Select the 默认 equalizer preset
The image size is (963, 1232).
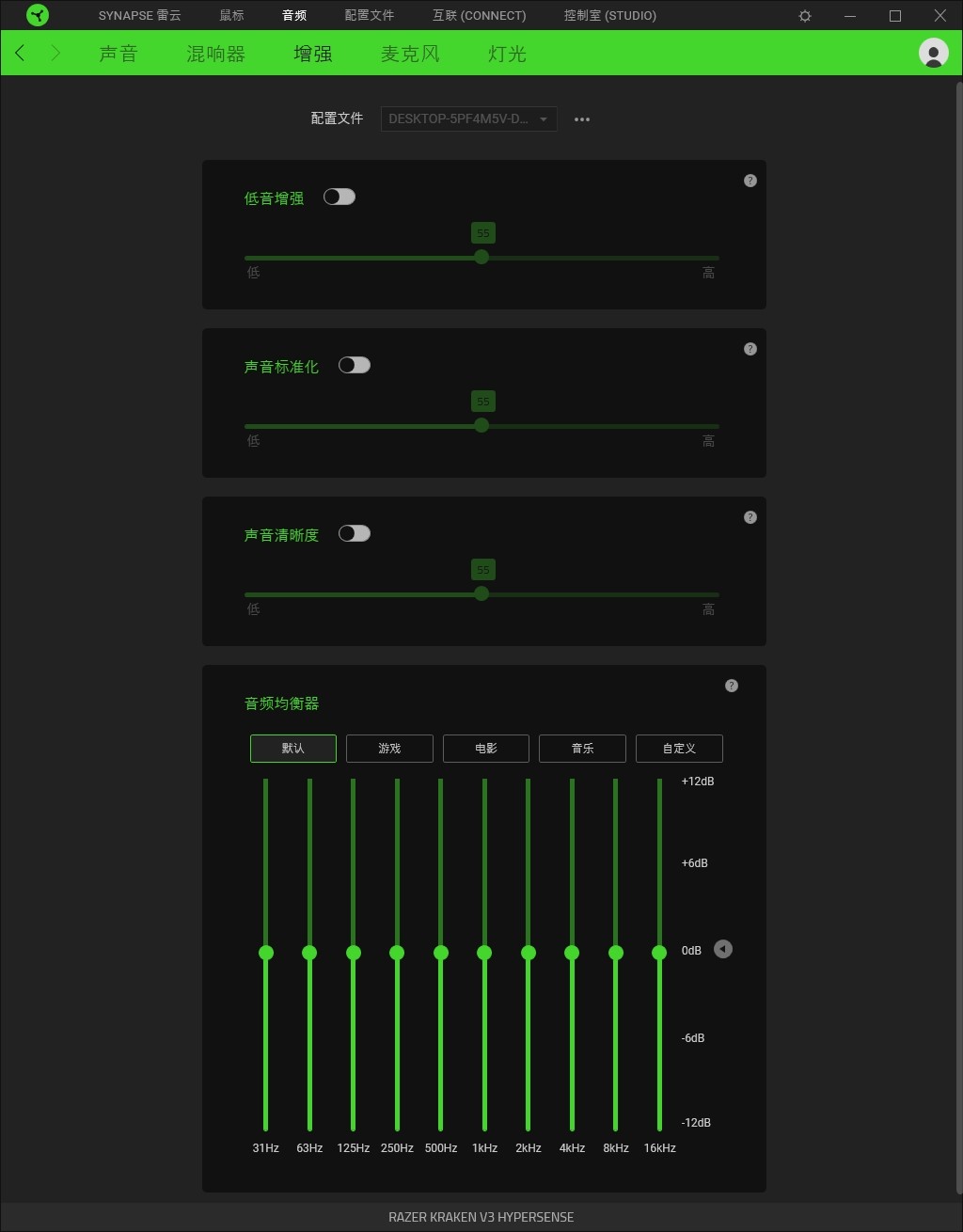pos(293,749)
